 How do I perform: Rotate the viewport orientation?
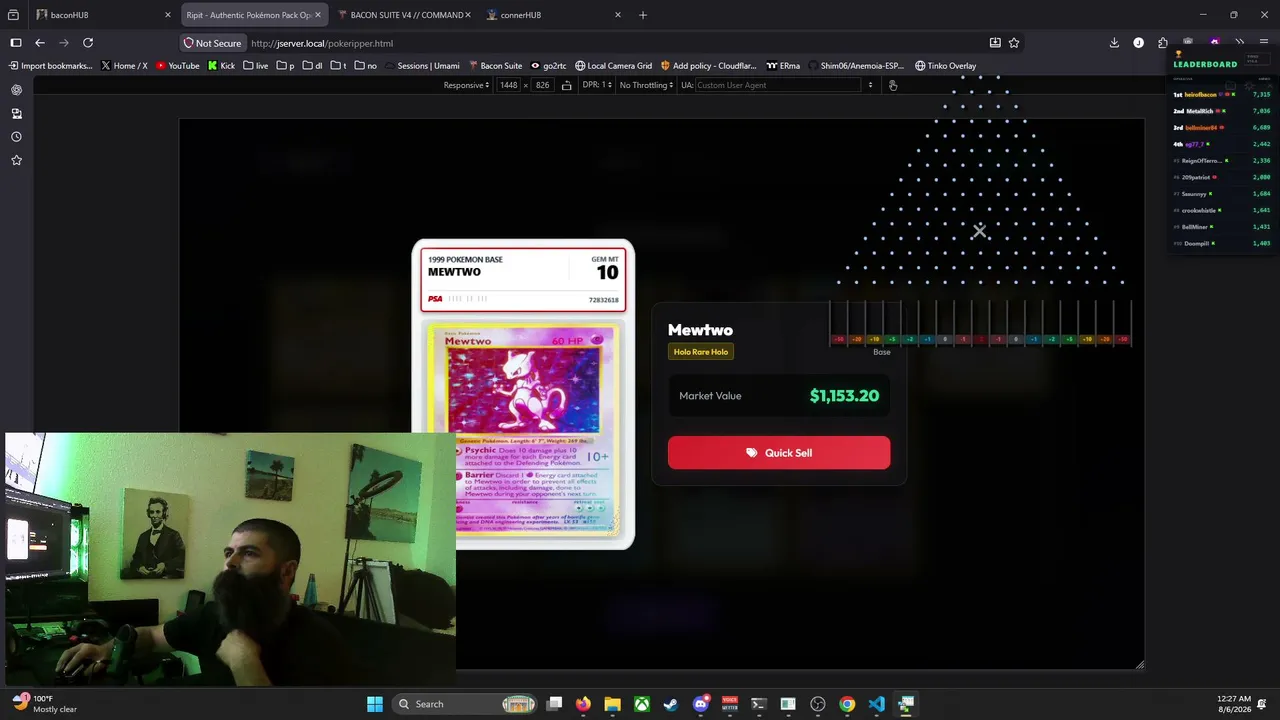point(567,85)
